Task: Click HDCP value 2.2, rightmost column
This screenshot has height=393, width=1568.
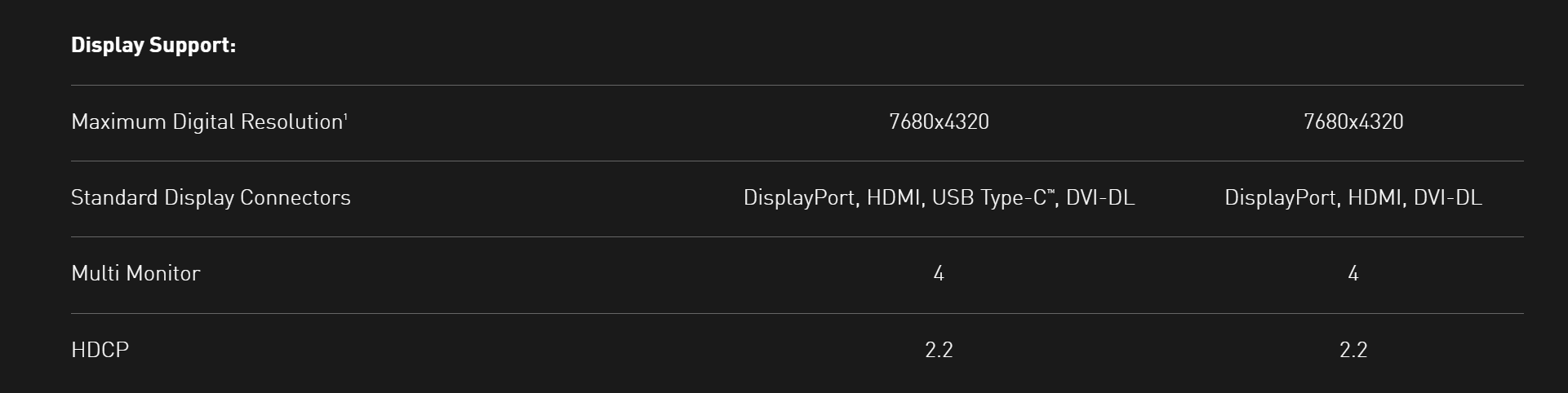Action: (1353, 350)
